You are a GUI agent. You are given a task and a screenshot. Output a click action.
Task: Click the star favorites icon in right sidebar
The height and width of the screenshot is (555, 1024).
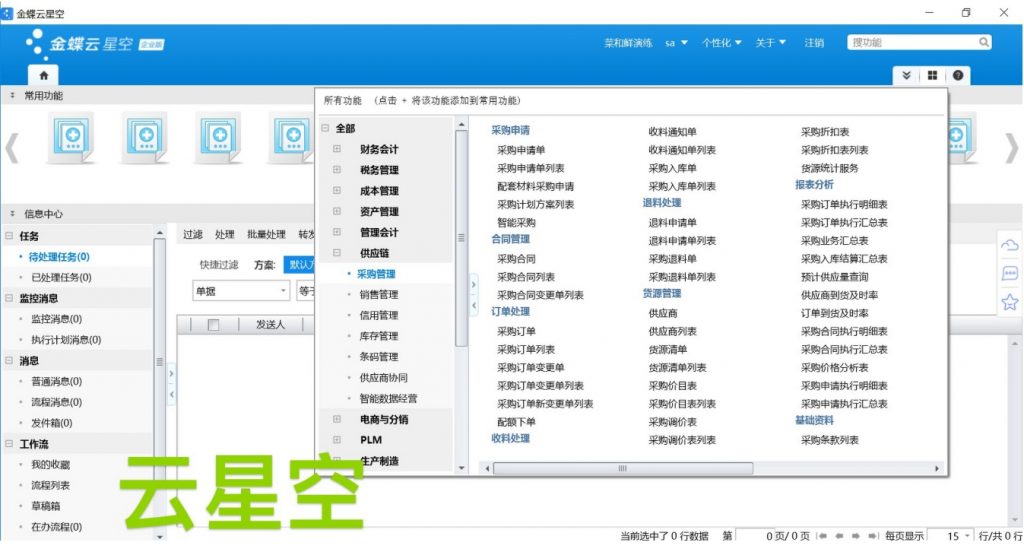click(1010, 302)
